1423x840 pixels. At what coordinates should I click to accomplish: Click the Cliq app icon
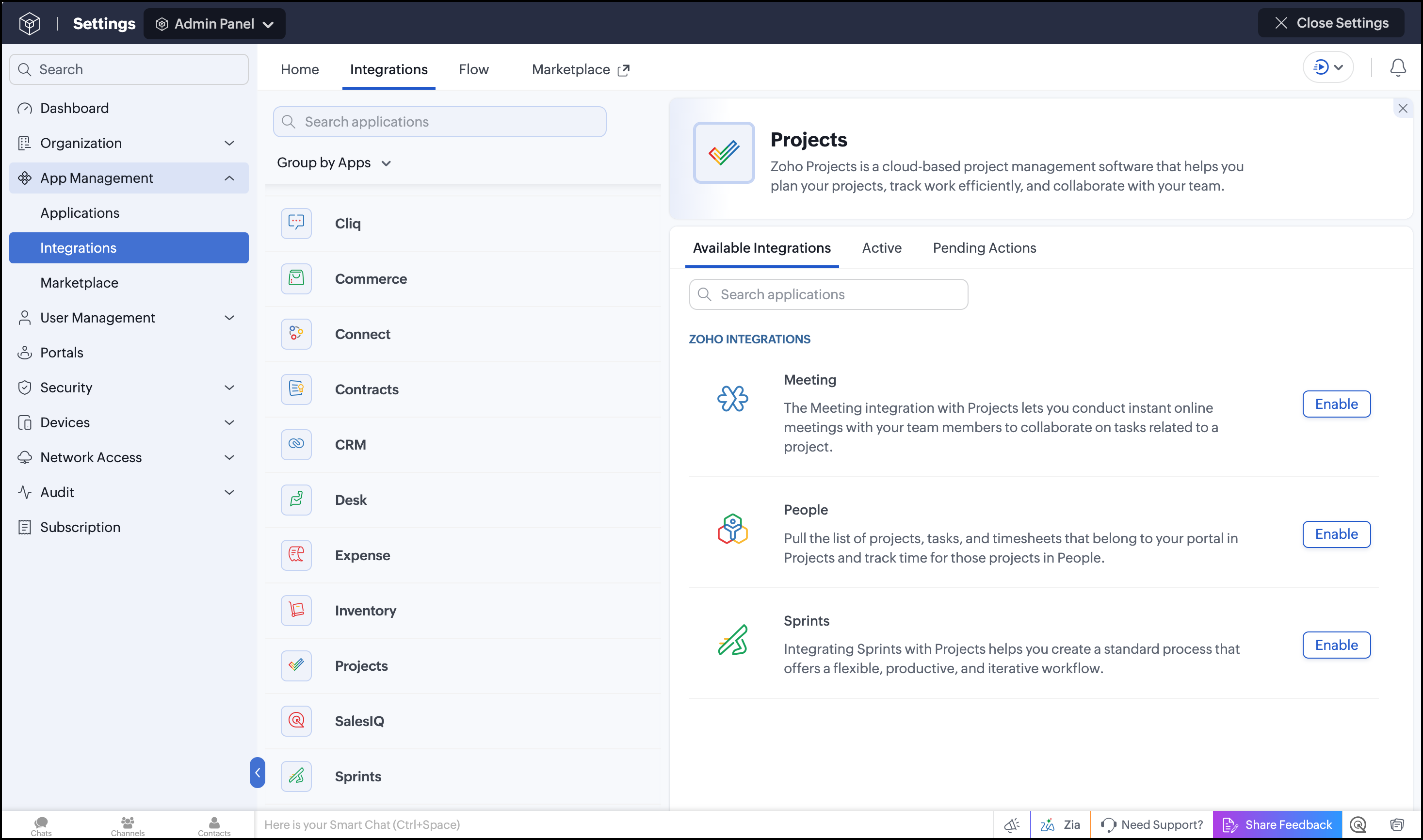pyautogui.click(x=296, y=223)
